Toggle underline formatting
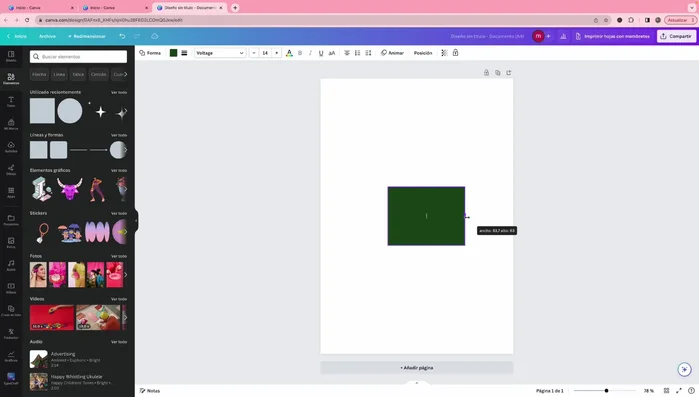This screenshot has width=699, height=397. coord(321,53)
